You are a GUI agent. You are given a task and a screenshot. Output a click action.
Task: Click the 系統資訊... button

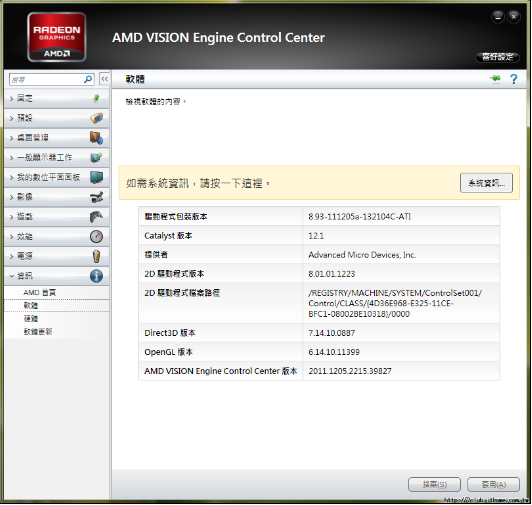click(486, 183)
